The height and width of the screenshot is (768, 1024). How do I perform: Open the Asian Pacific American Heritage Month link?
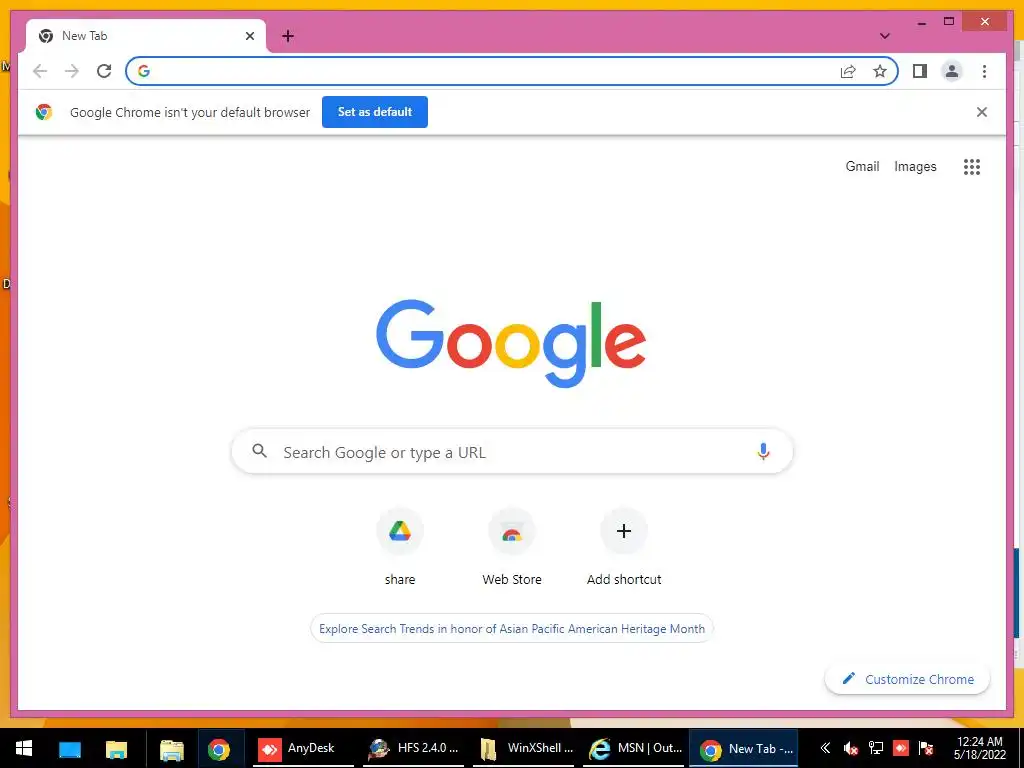[512, 629]
